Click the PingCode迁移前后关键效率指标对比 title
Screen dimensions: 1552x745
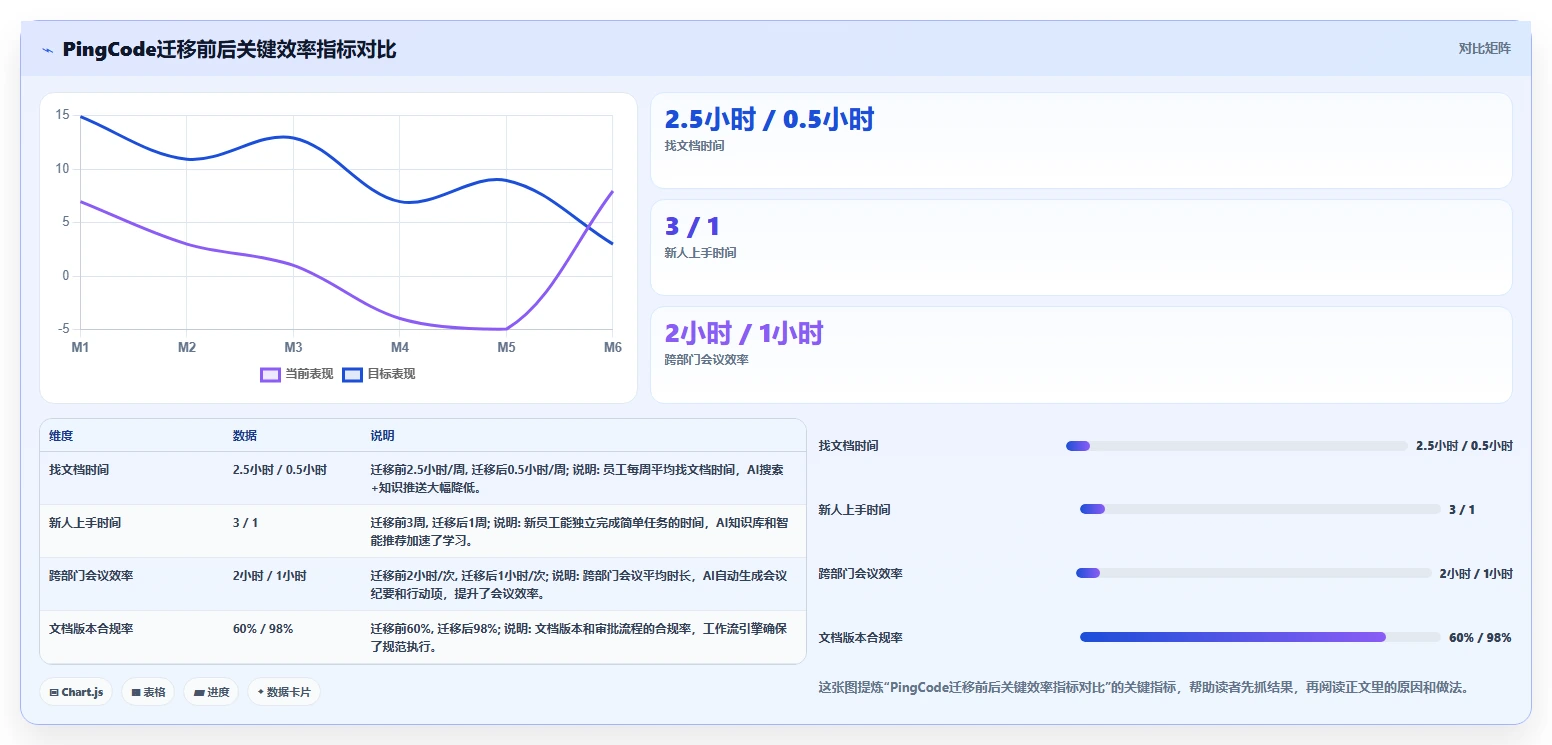[229, 50]
